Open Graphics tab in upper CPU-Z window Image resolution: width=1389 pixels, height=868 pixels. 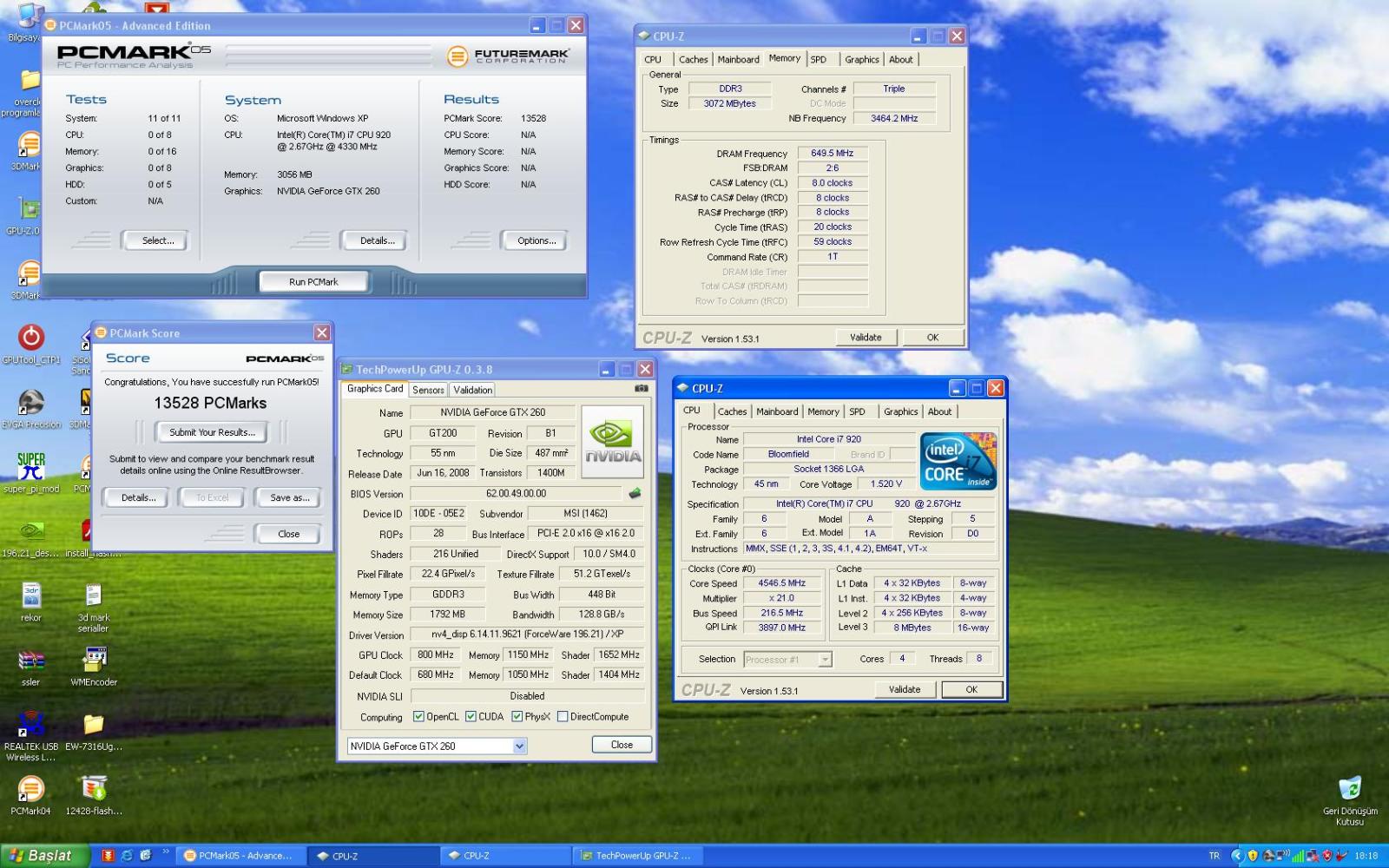click(x=862, y=60)
